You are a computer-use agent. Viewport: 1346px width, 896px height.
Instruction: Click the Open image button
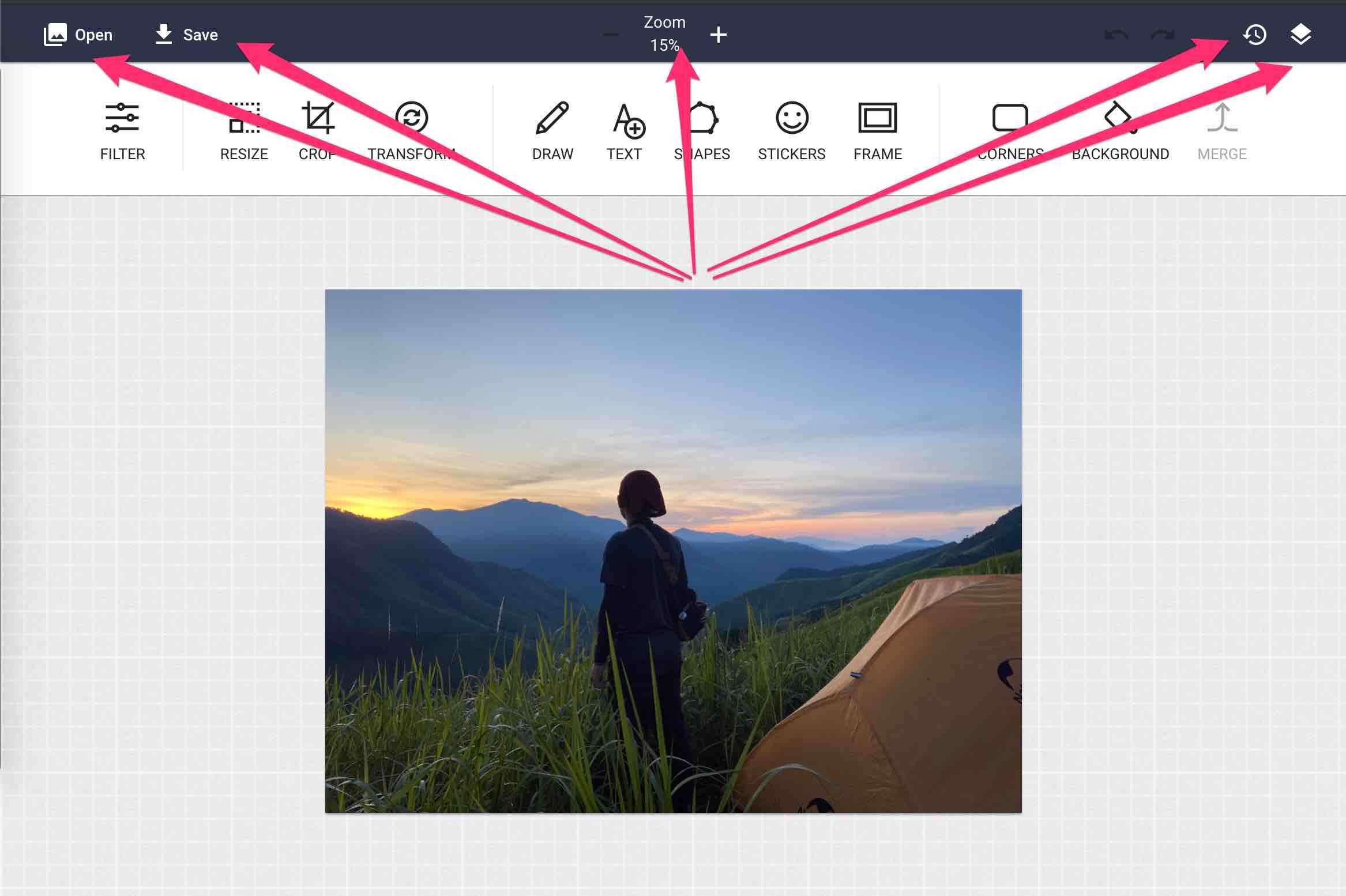78,35
